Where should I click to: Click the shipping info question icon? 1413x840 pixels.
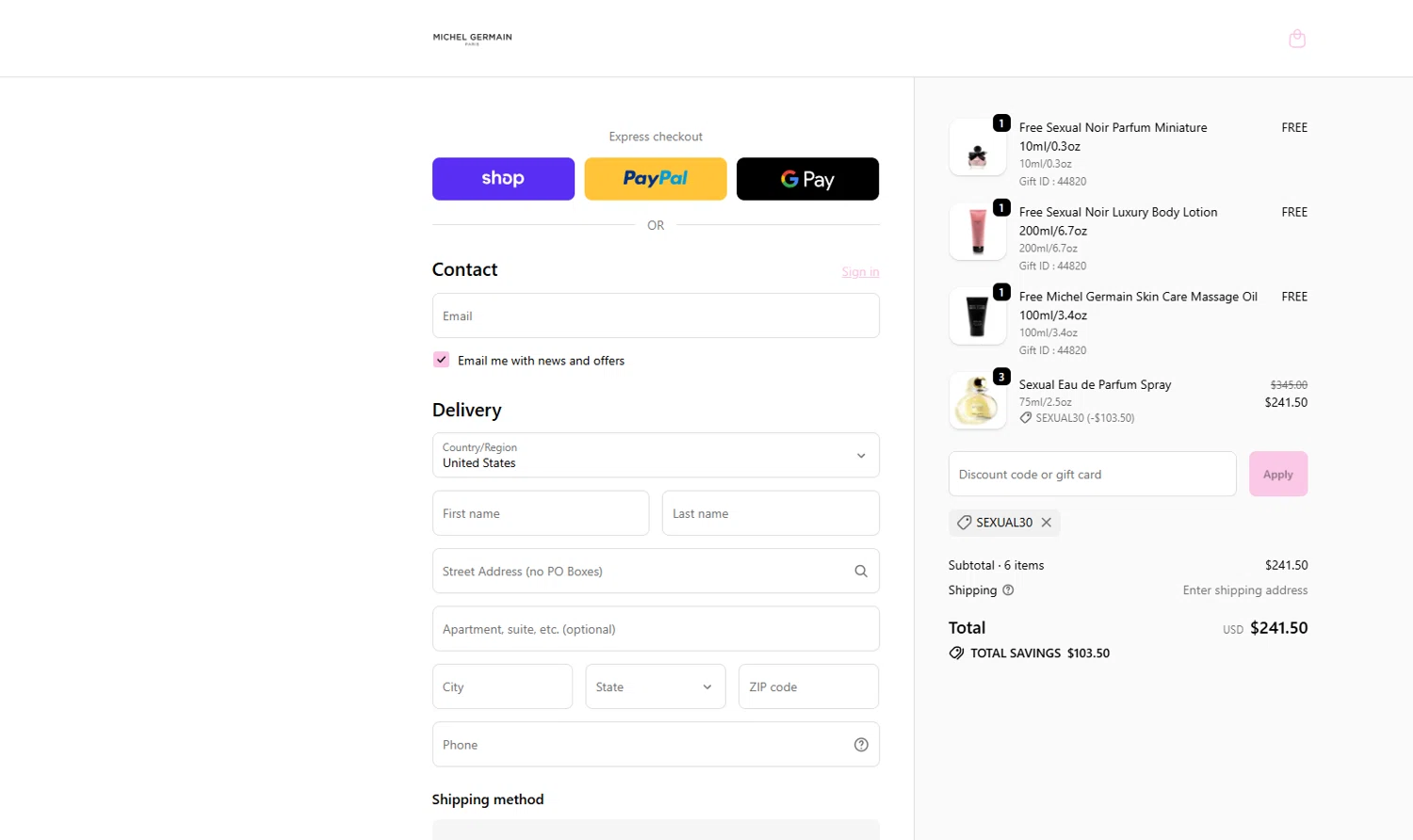pos(1008,590)
